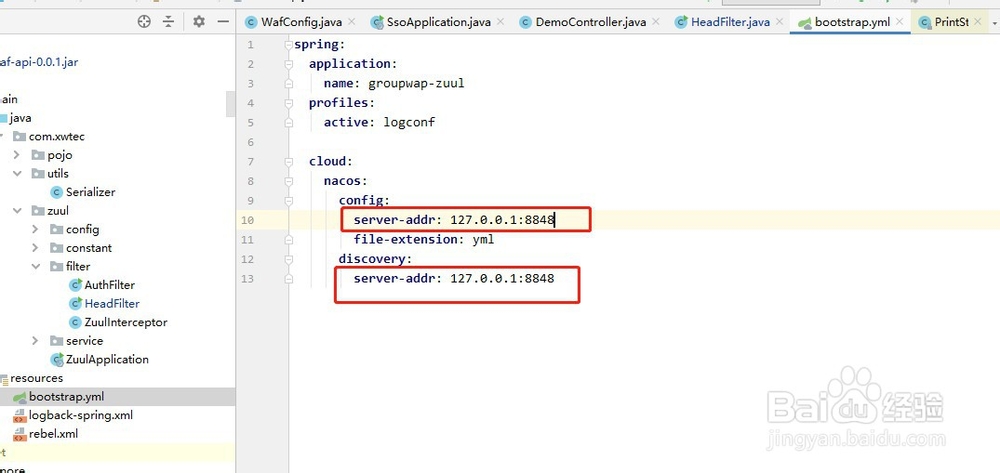Click the rebel.xml file icon

click(20, 433)
